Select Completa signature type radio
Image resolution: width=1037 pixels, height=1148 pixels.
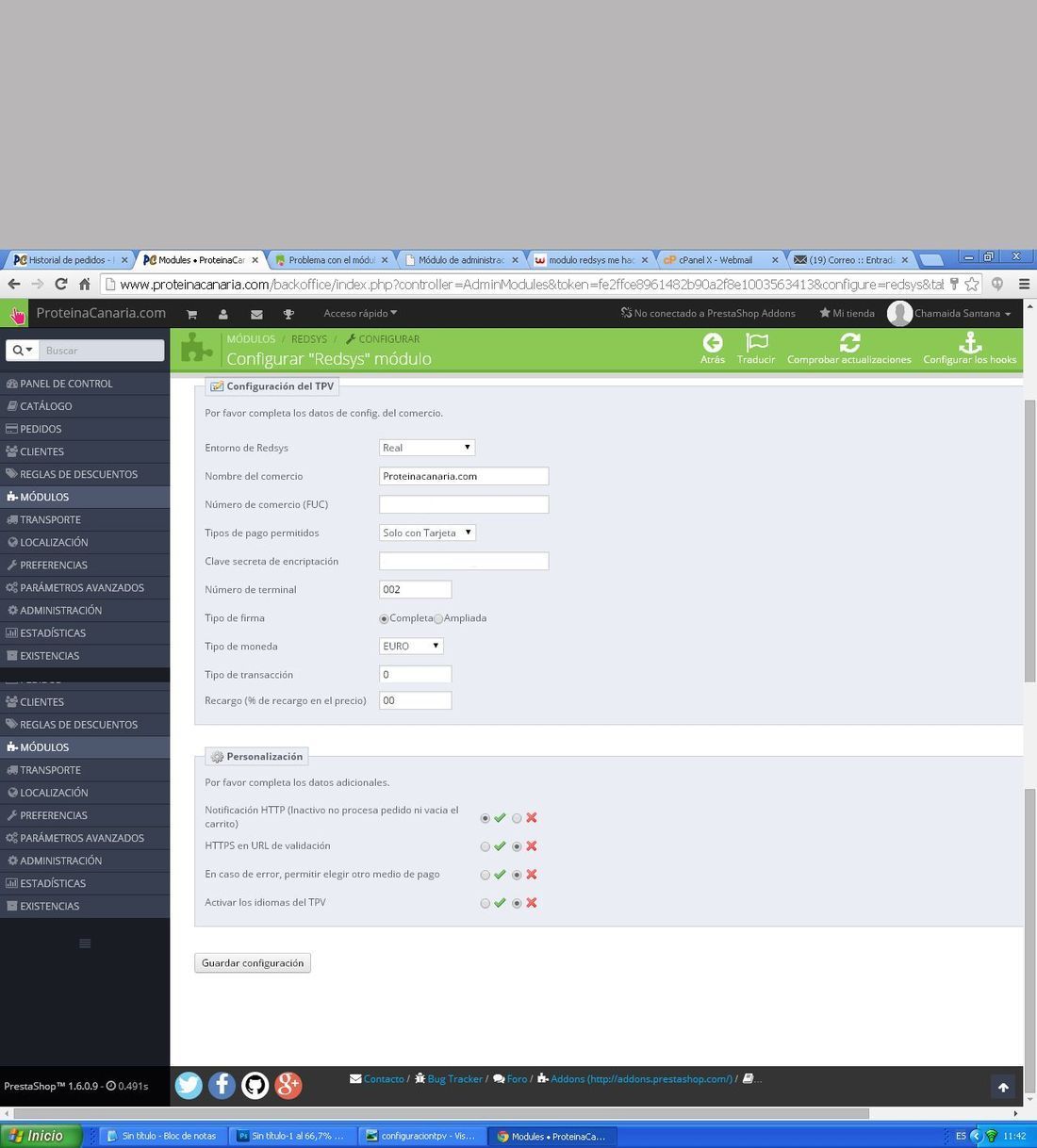pyautogui.click(x=384, y=619)
